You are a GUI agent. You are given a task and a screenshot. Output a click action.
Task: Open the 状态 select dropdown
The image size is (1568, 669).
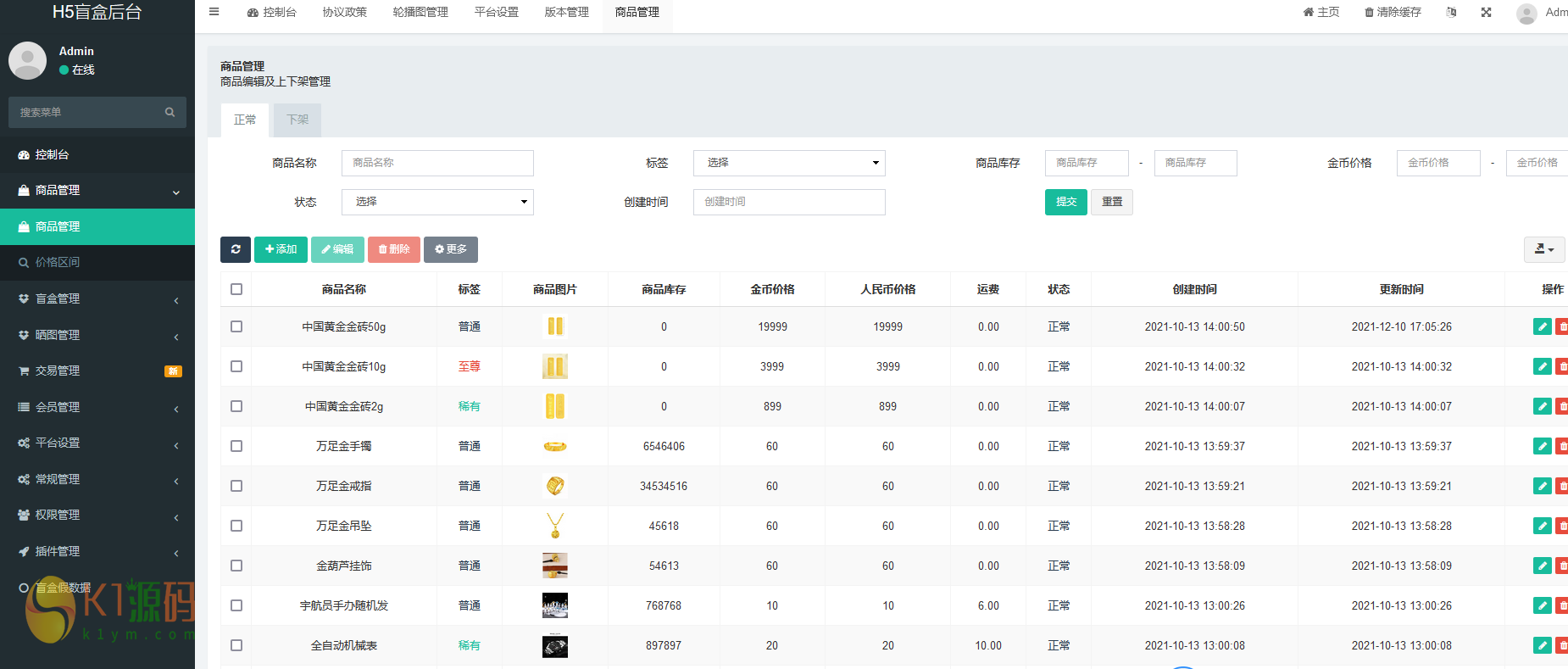(437, 202)
